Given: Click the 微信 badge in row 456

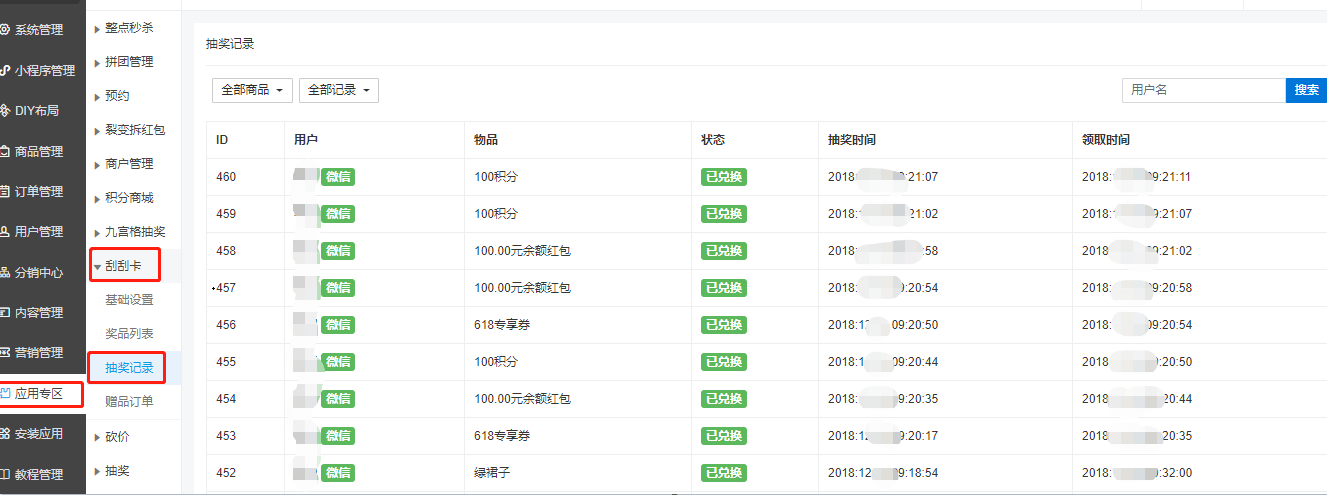Looking at the screenshot, I should pyautogui.click(x=339, y=325).
